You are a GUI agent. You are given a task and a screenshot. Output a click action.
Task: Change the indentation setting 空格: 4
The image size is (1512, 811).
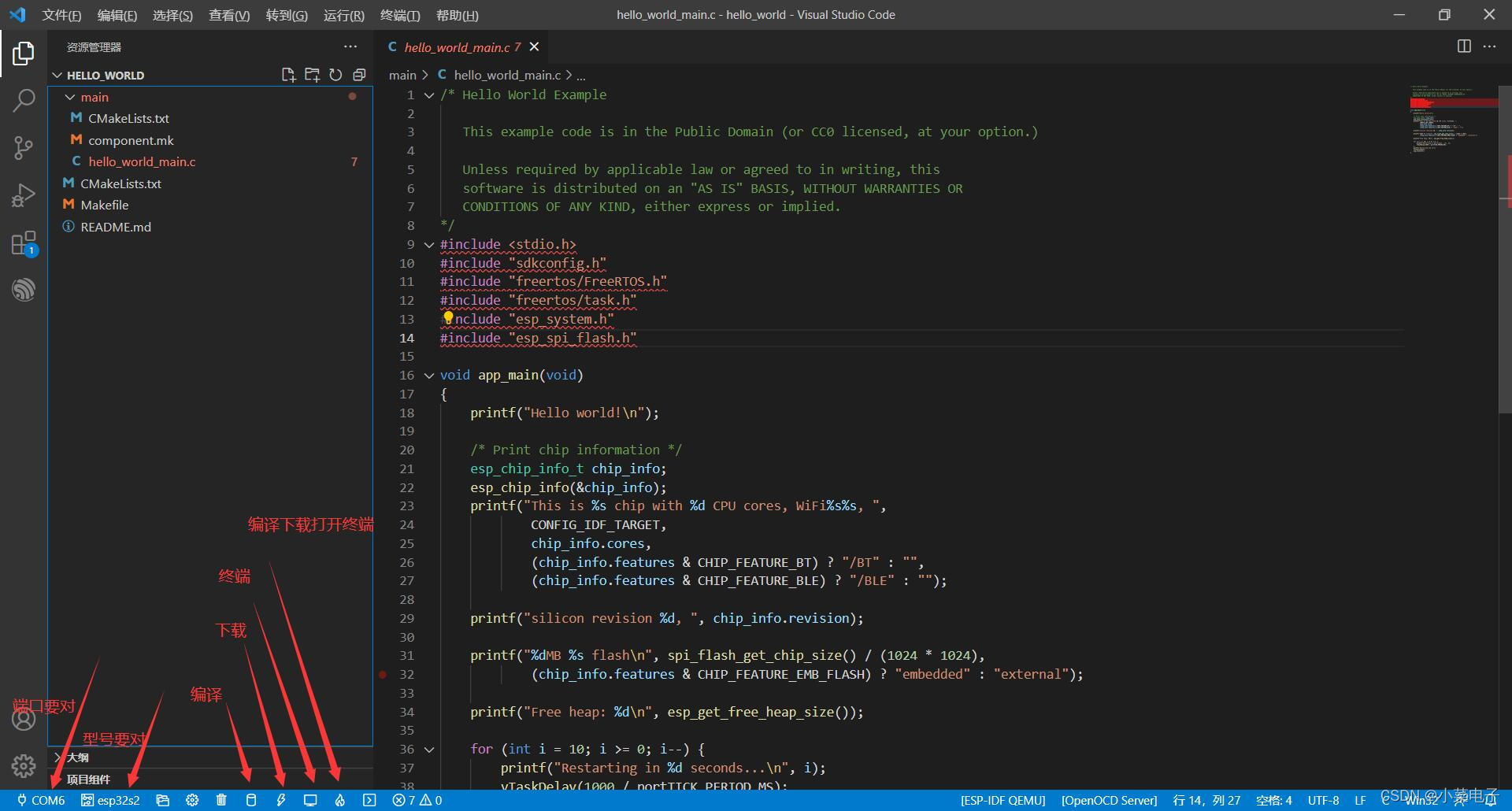click(1273, 800)
